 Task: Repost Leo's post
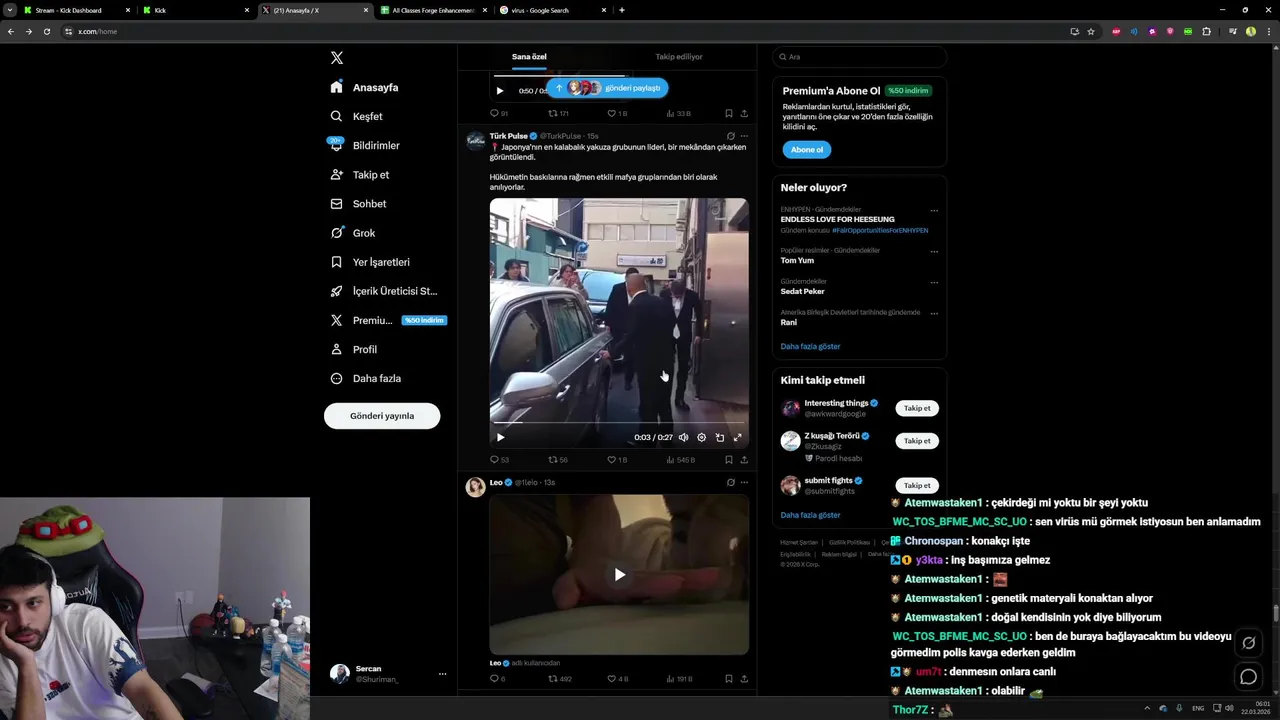click(x=559, y=679)
